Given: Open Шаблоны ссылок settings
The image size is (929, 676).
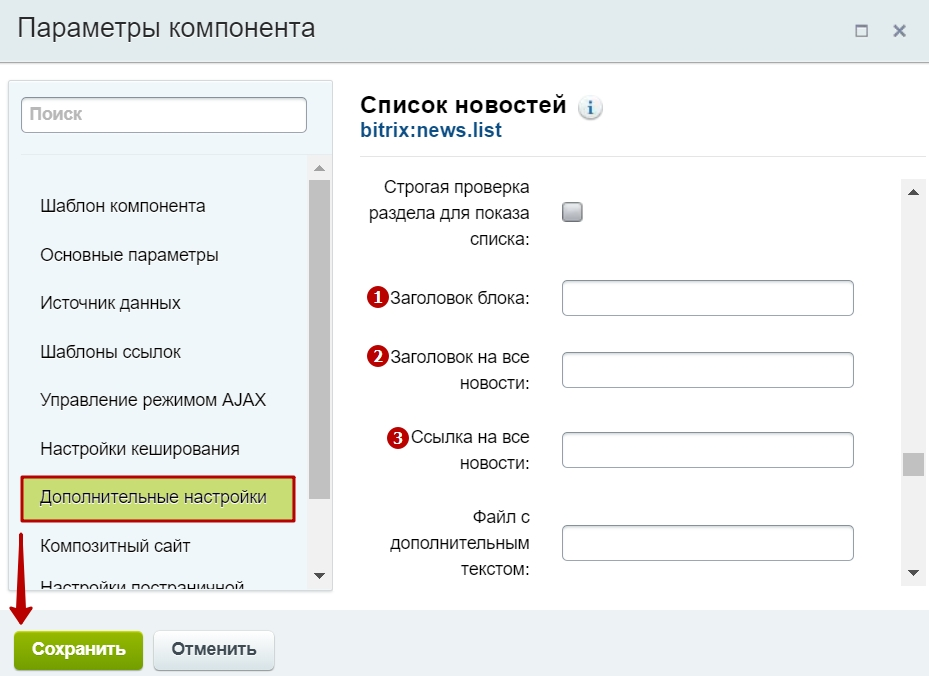Looking at the screenshot, I should pyautogui.click(x=111, y=352).
